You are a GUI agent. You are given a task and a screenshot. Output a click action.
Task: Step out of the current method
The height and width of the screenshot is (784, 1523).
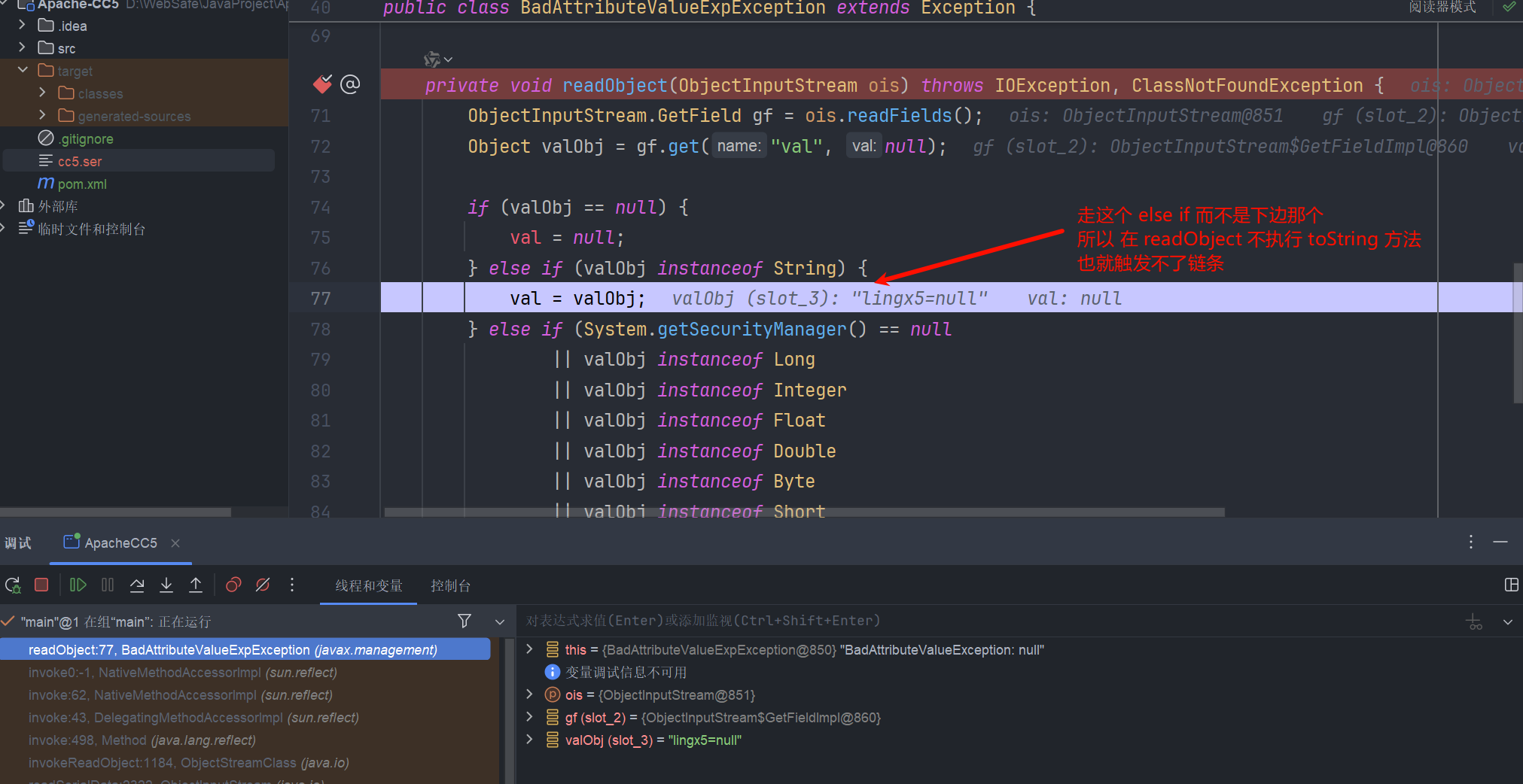tap(196, 585)
